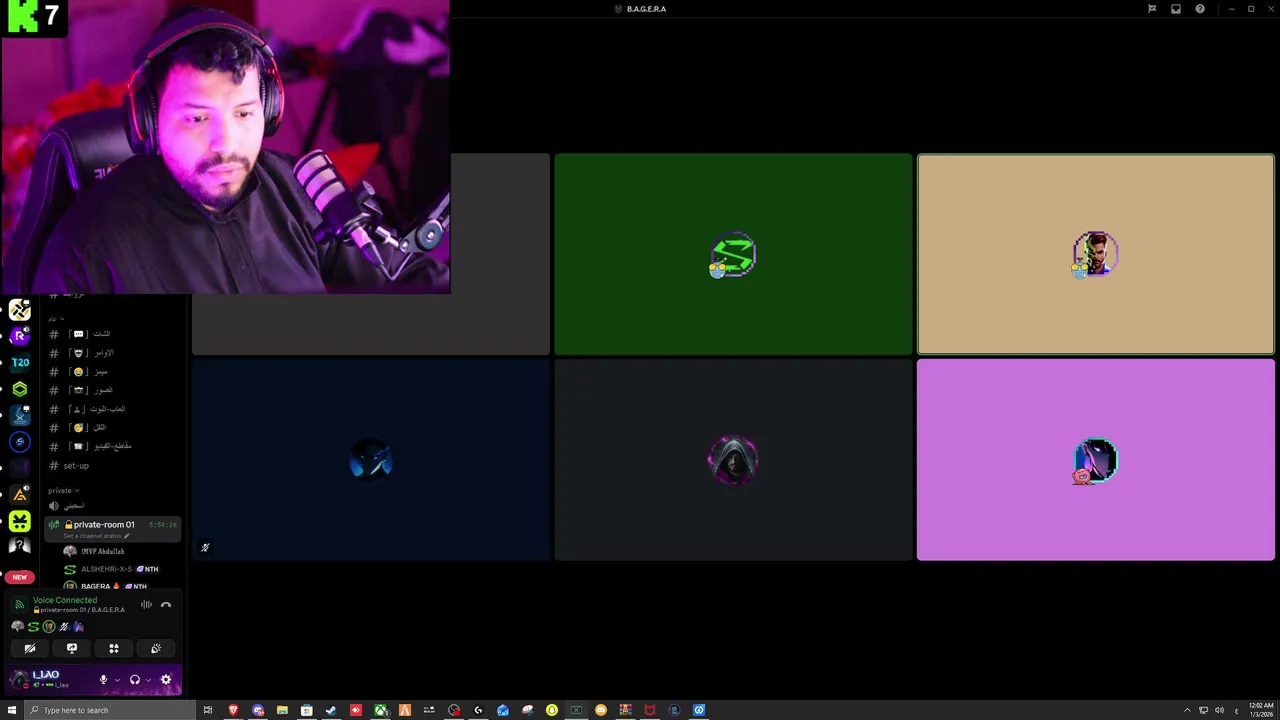Click the NEW mentions indicator

tap(20, 577)
